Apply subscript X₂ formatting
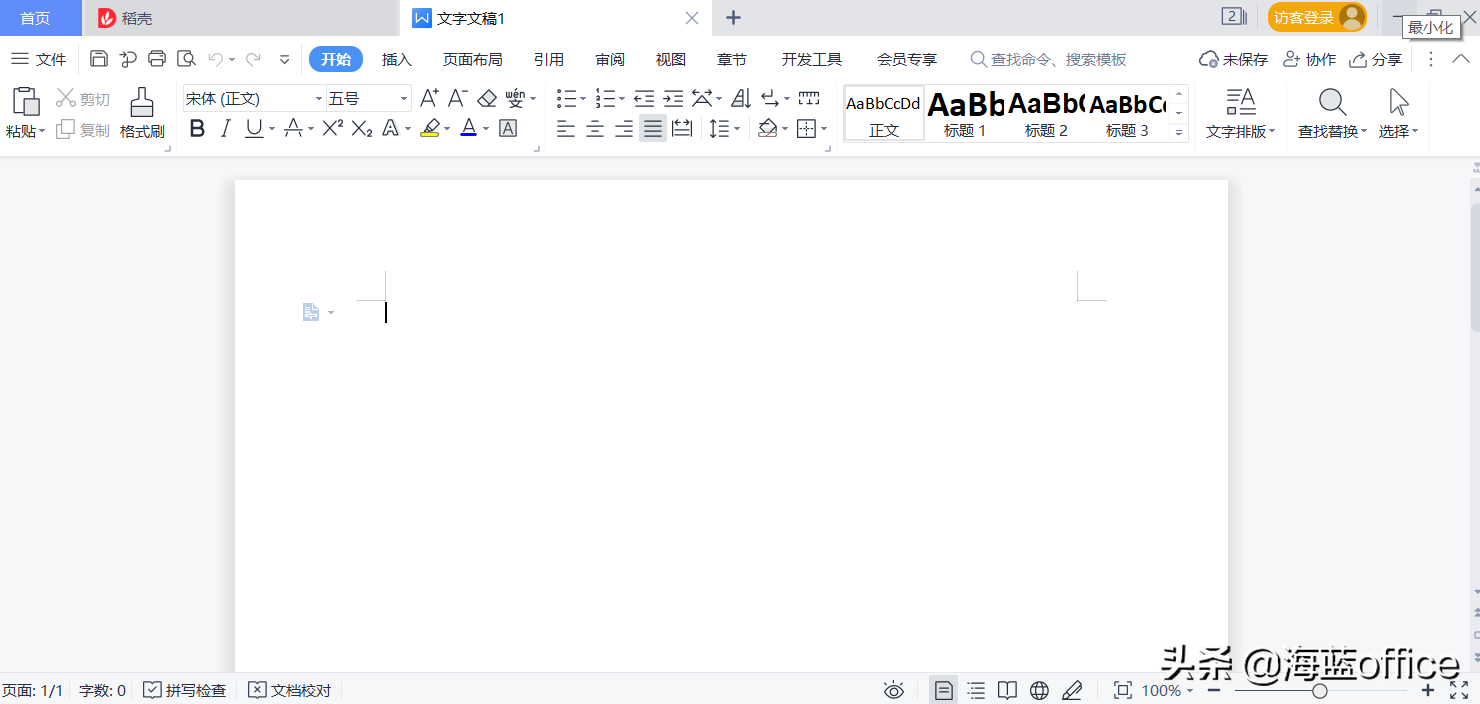 point(362,128)
